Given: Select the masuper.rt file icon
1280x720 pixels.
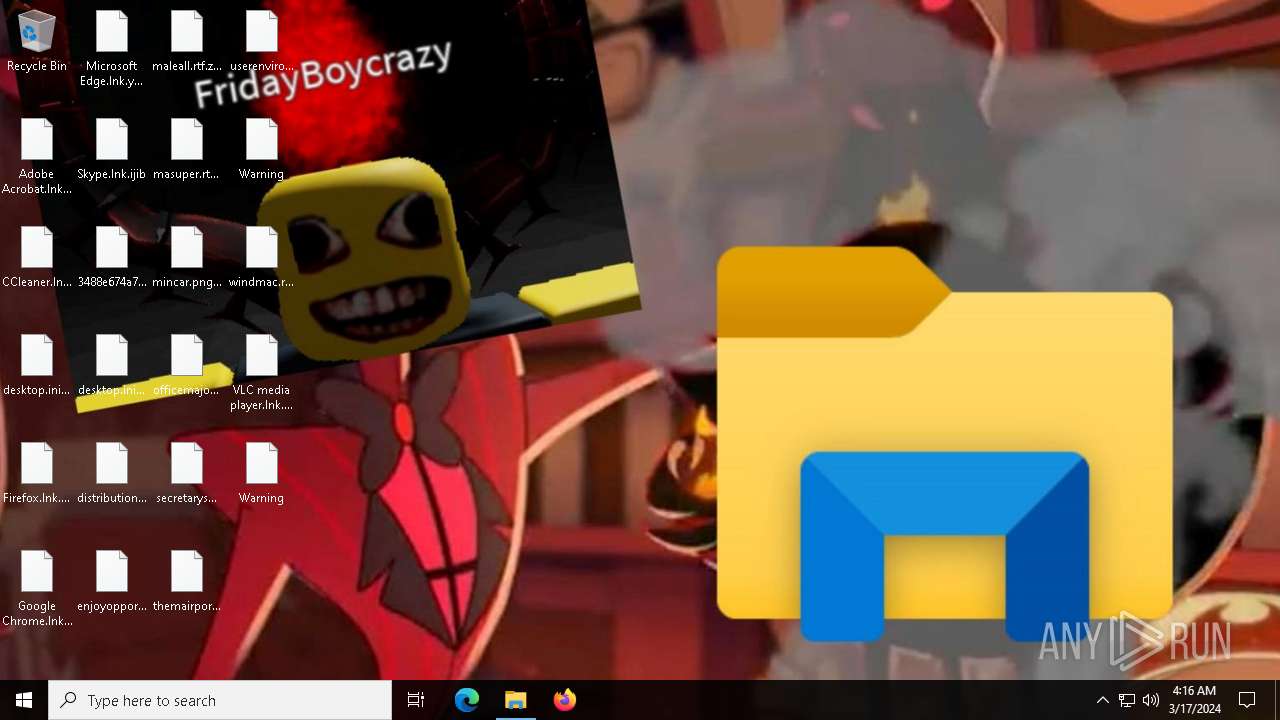Looking at the screenshot, I should pyautogui.click(x=187, y=150).
